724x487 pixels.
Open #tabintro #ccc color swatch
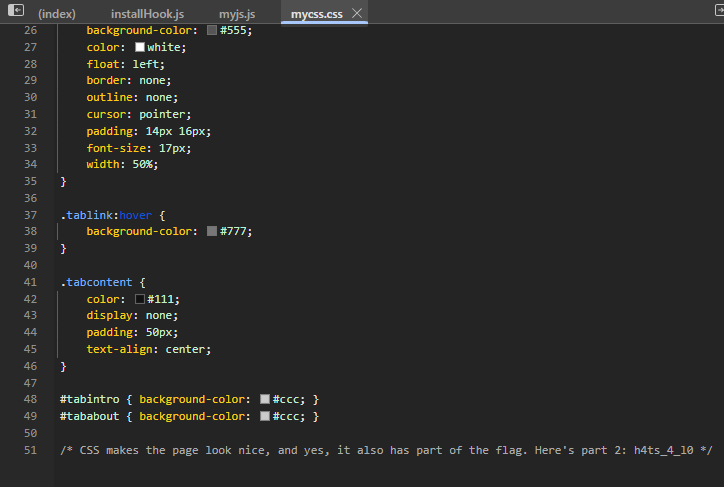265,399
